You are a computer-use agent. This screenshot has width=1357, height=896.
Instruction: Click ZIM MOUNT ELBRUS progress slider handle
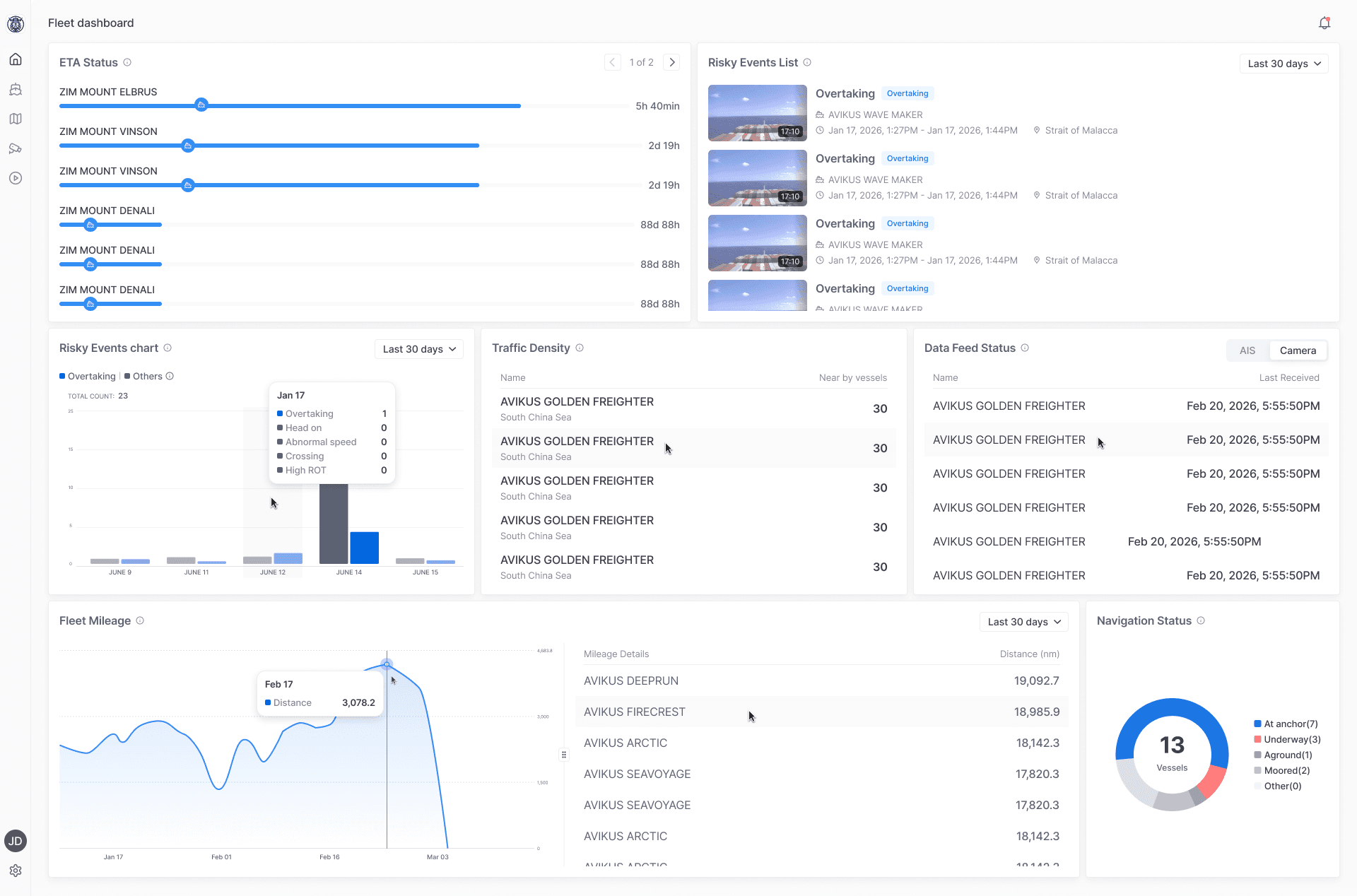click(x=201, y=105)
